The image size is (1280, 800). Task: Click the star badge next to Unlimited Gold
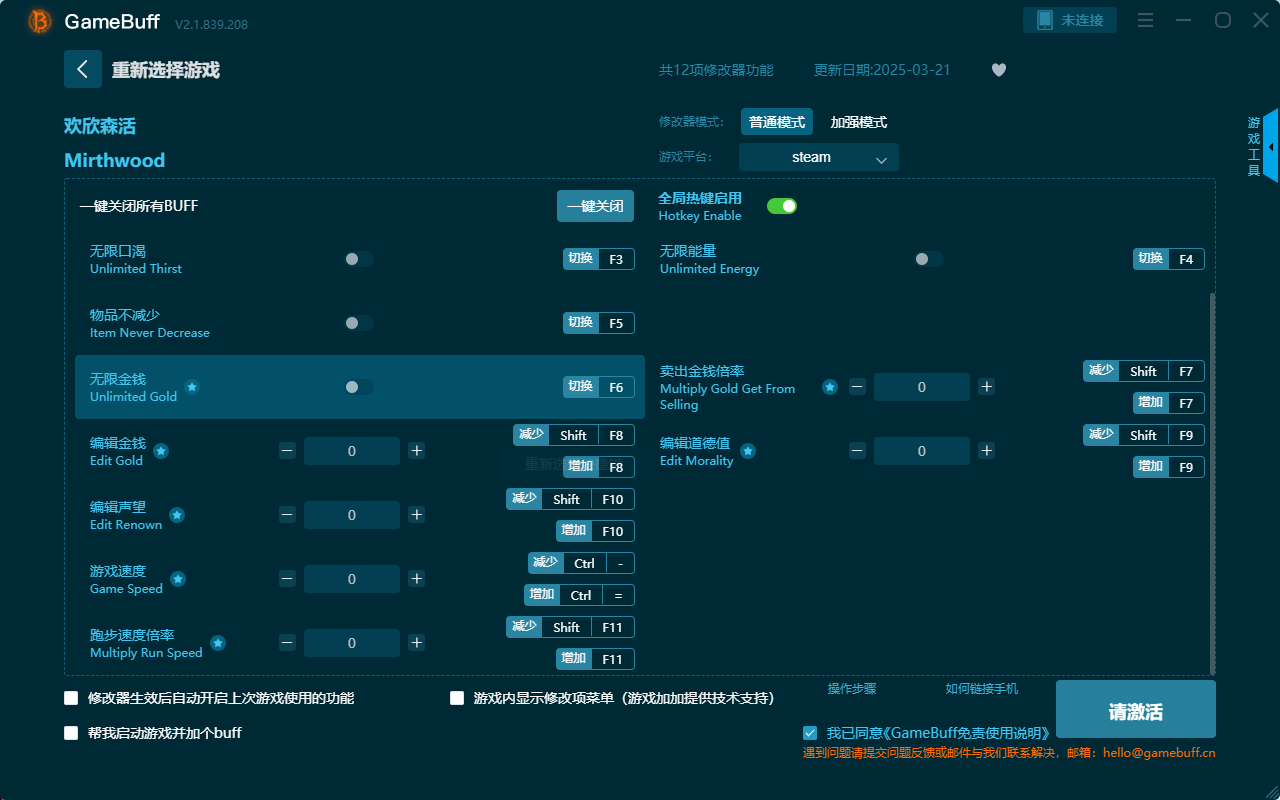(x=191, y=387)
